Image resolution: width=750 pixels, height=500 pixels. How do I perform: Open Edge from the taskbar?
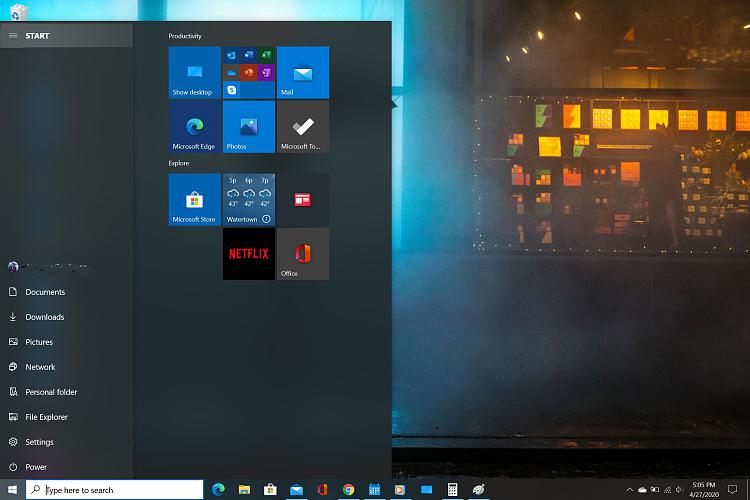pyautogui.click(x=219, y=489)
